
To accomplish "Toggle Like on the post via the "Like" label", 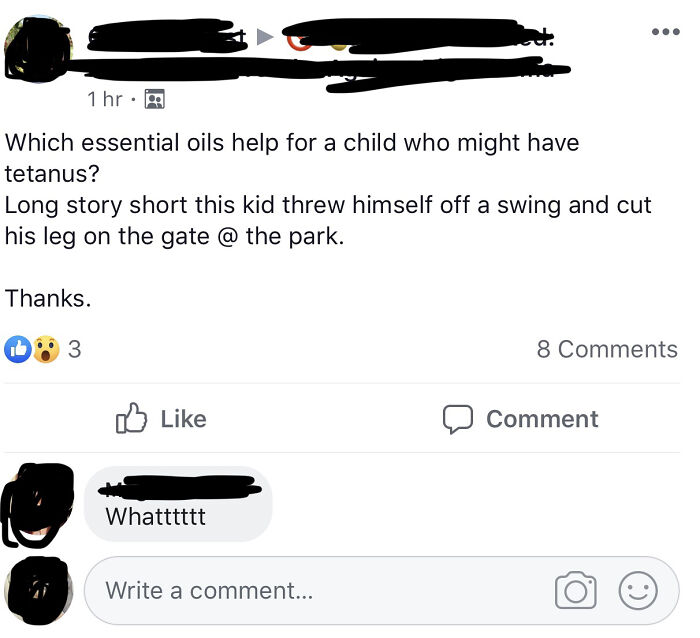I will coord(183,419).
